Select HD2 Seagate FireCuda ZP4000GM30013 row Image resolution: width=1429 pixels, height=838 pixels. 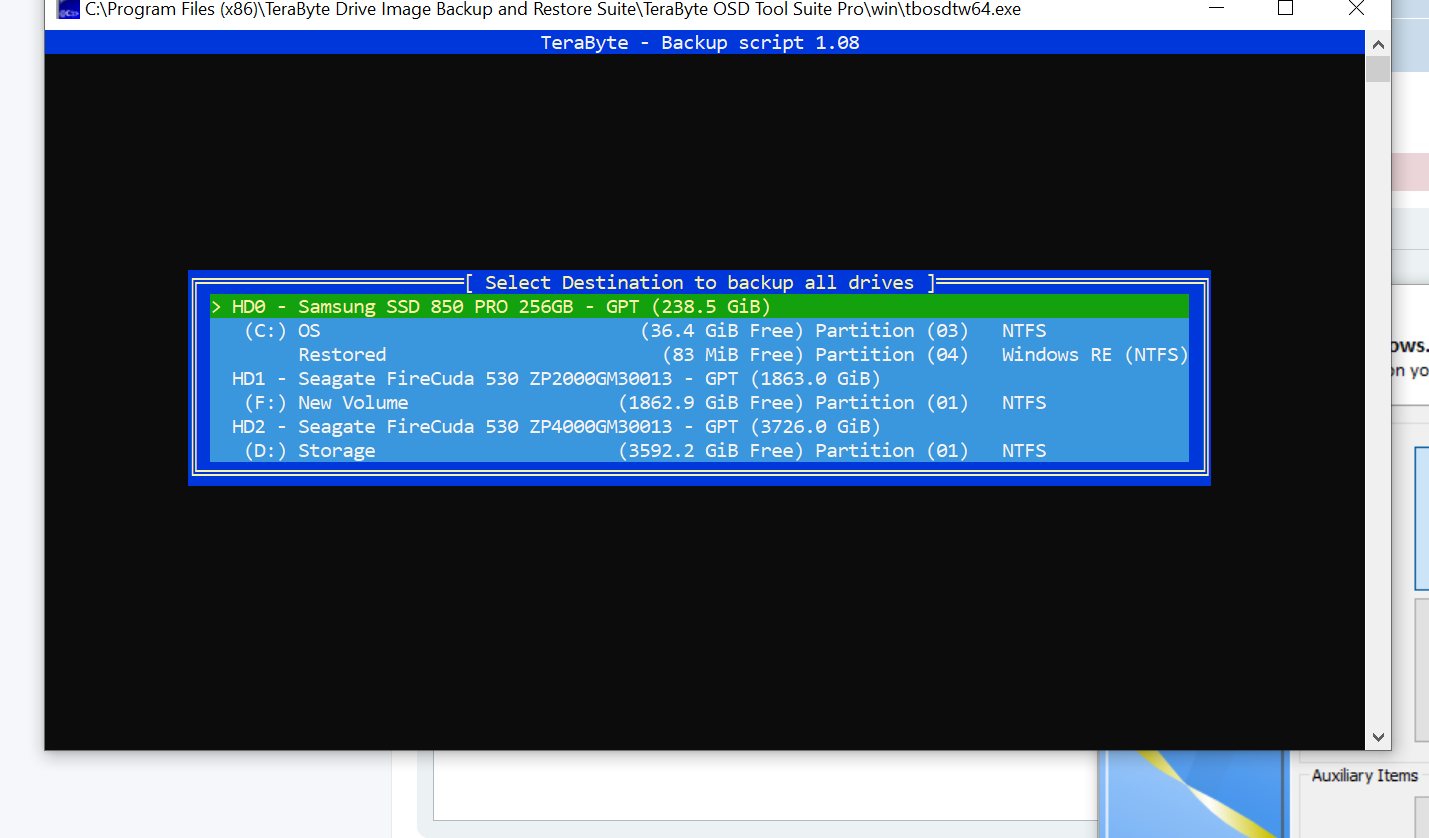(699, 426)
